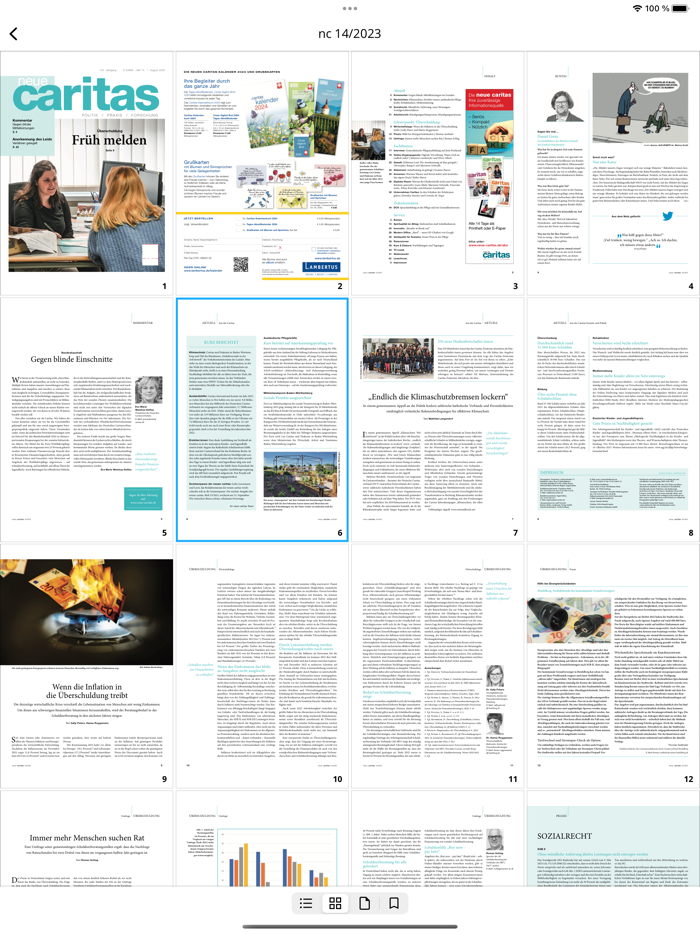Open page 7 'Endlich die Klimaschutzbremsen lockern'

click(x=437, y=420)
